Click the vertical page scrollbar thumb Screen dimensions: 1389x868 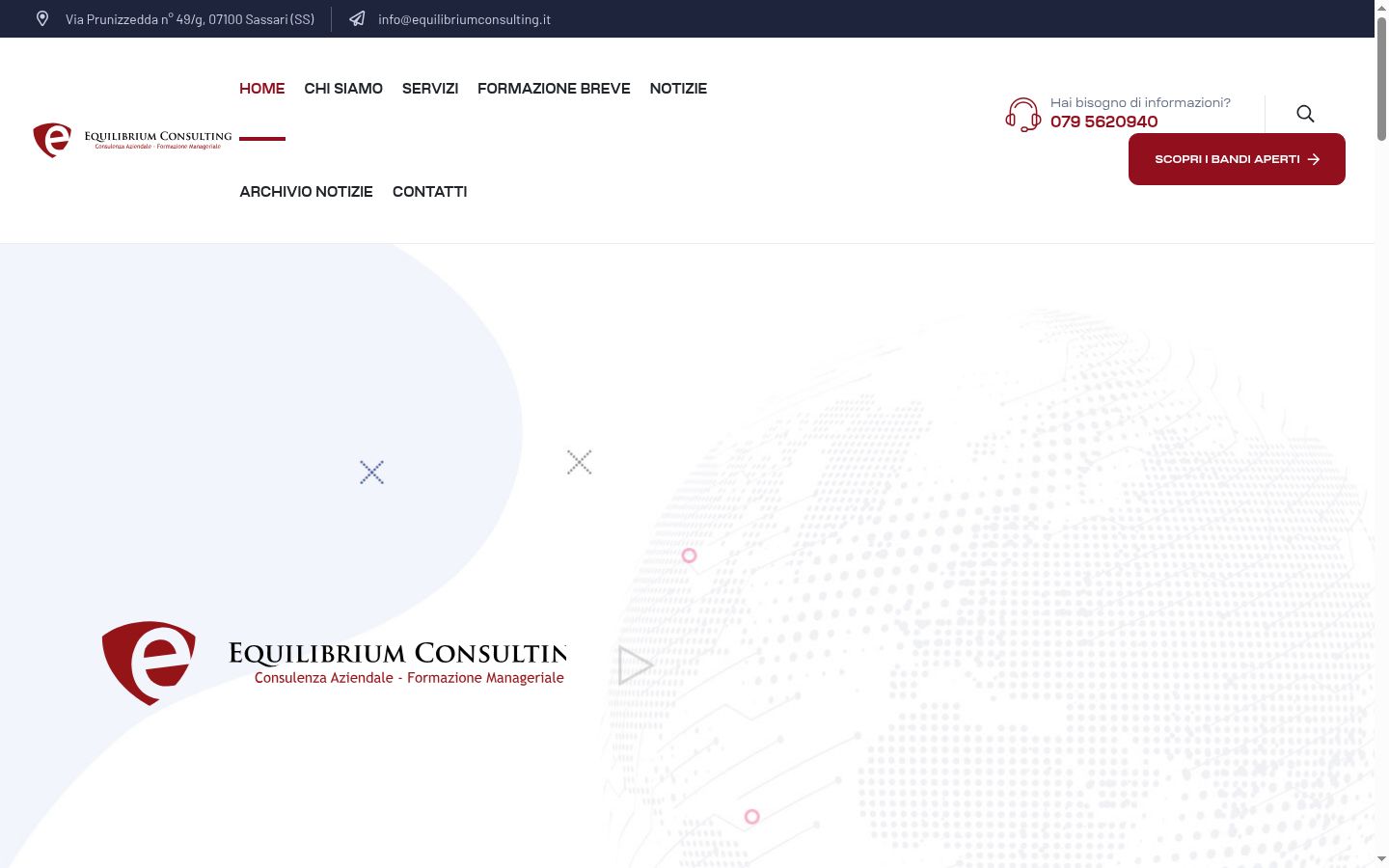point(1381,79)
